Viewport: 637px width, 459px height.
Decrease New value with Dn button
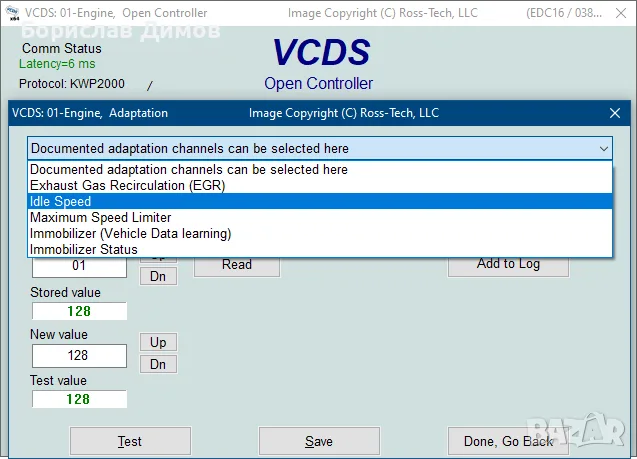click(158, 364)
